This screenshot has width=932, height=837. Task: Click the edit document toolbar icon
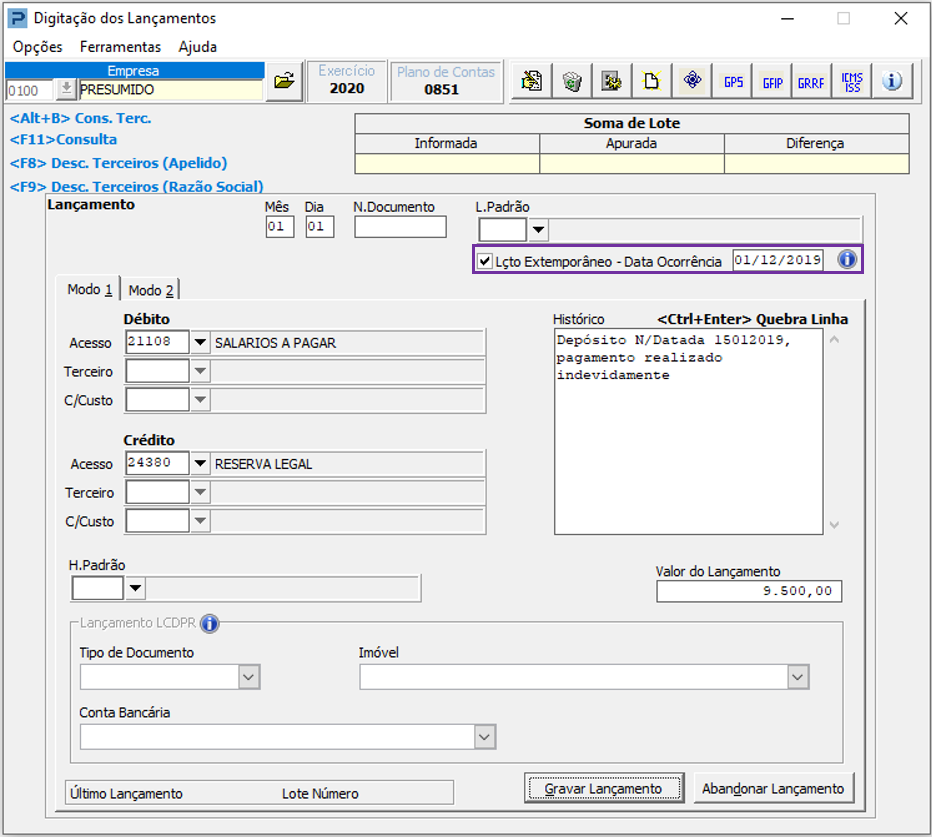pos(531,81)
